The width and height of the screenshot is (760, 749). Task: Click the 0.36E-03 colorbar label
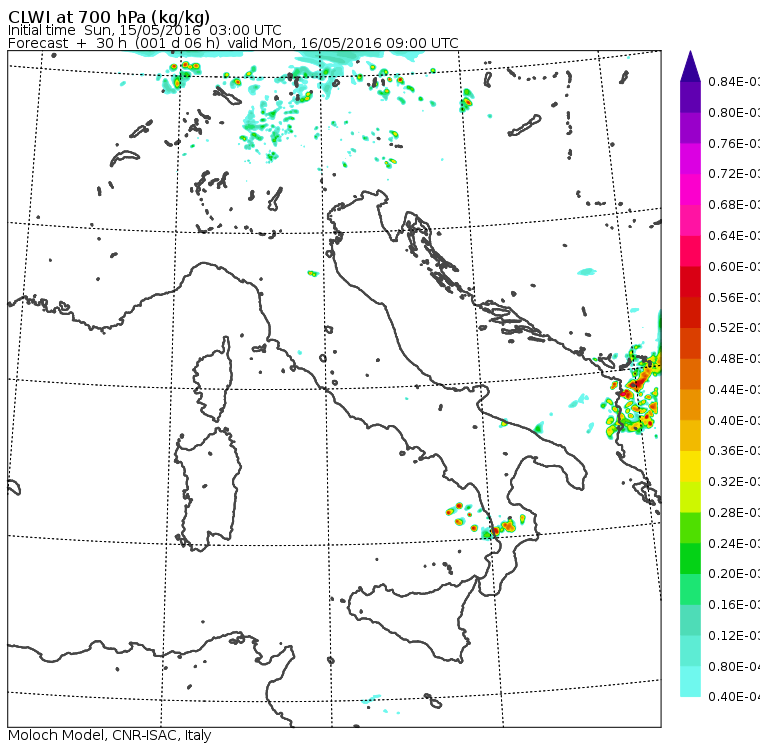pyautogui.click(x=733, y=451)
